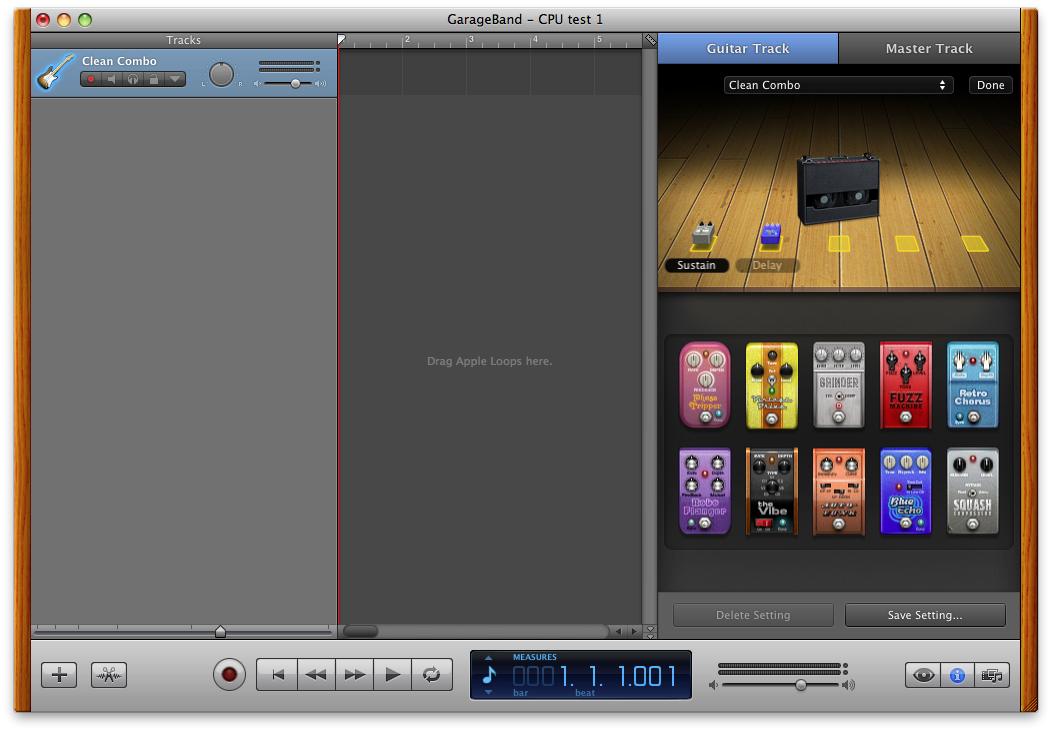Image resolution: width=1052 pixels, height=732 pixels.
Task: Adjust the master volume slider
Action: [x=800, y=685]
